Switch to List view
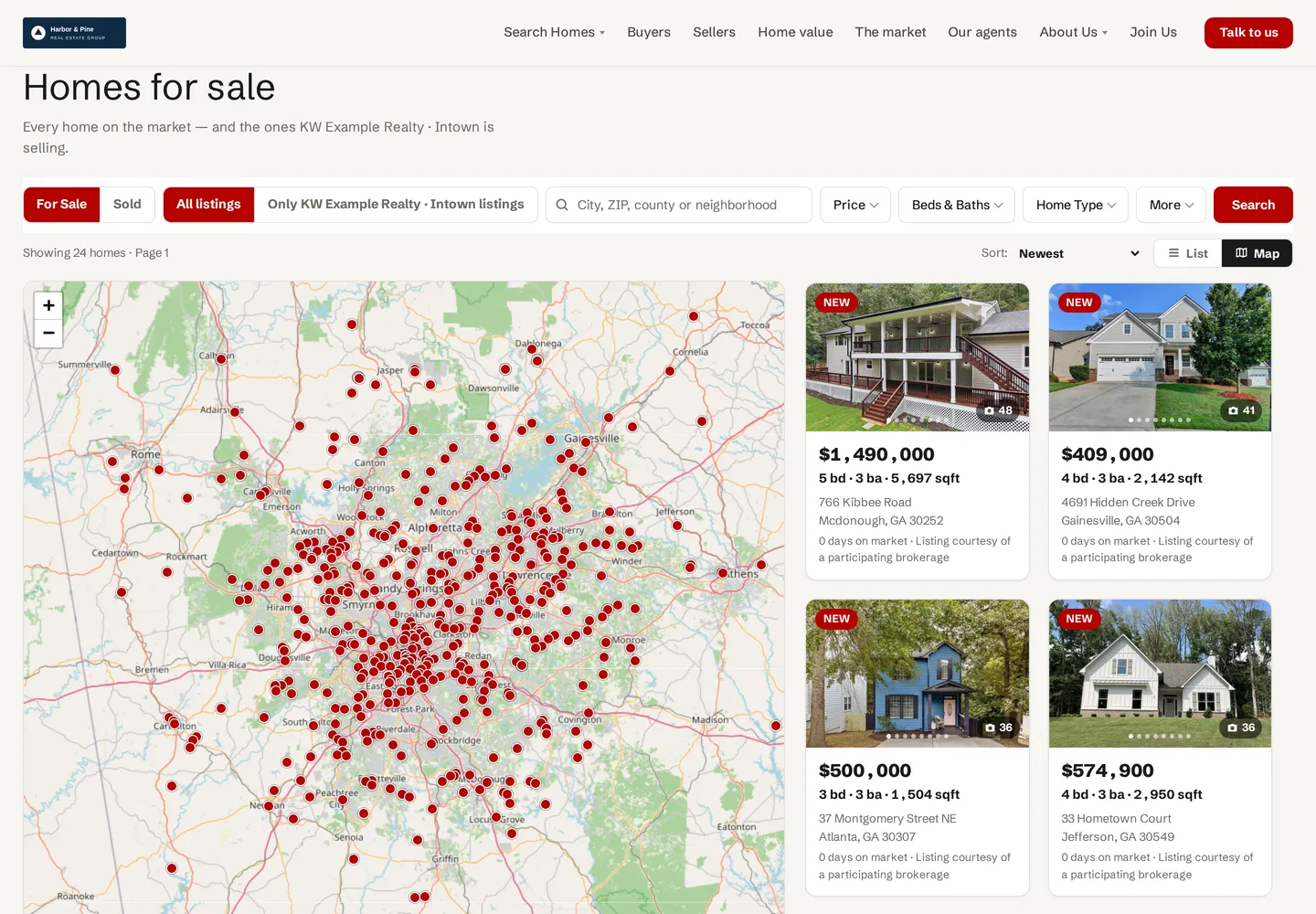Viewport: 1316px width, 914px height. point(1188,253)
